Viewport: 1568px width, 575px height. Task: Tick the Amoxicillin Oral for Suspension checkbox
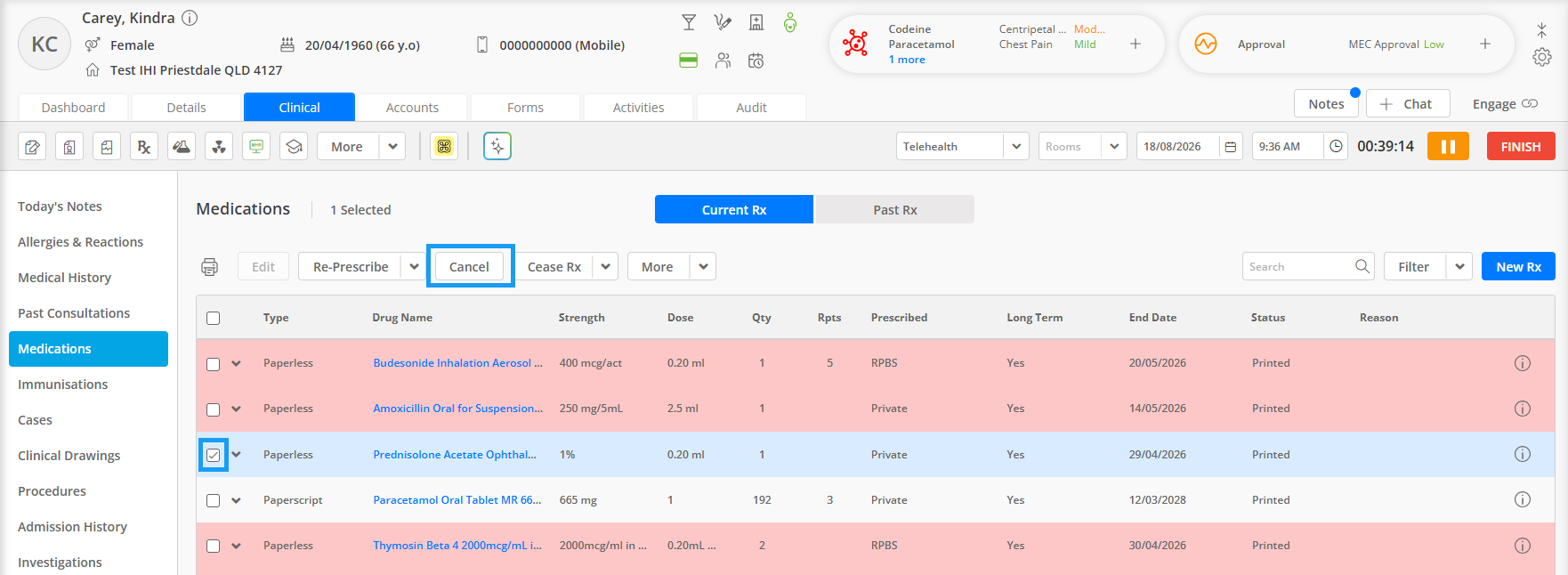(214, 409)
